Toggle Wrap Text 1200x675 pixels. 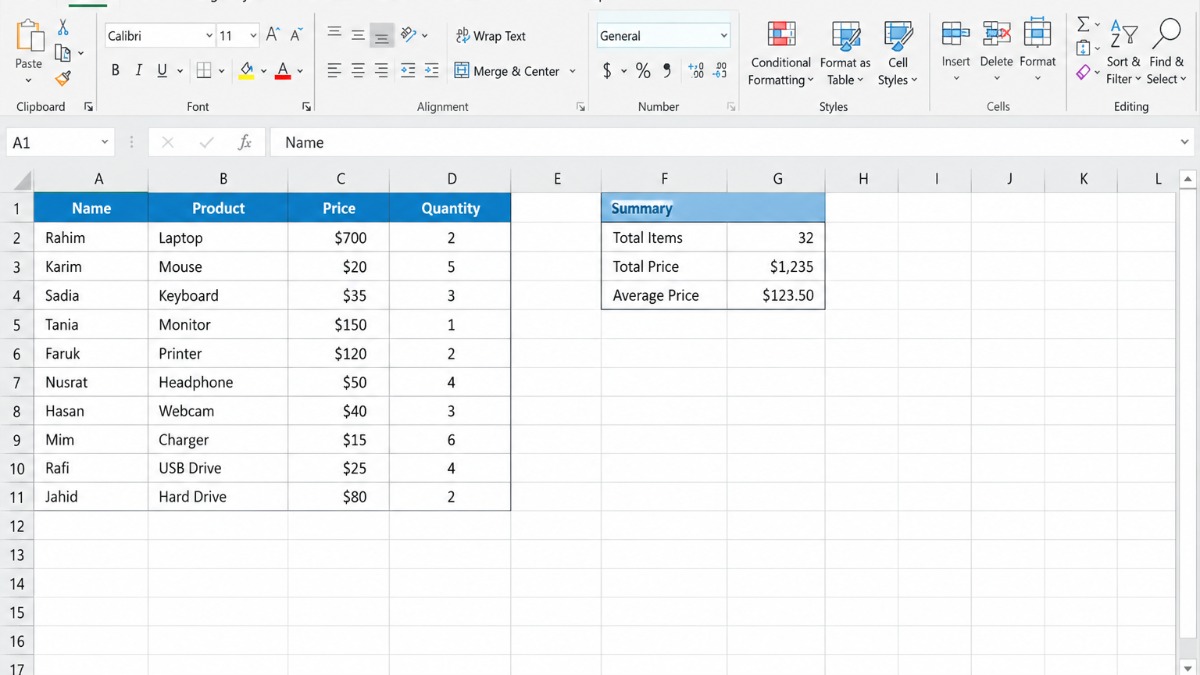(x=490, y=36)
